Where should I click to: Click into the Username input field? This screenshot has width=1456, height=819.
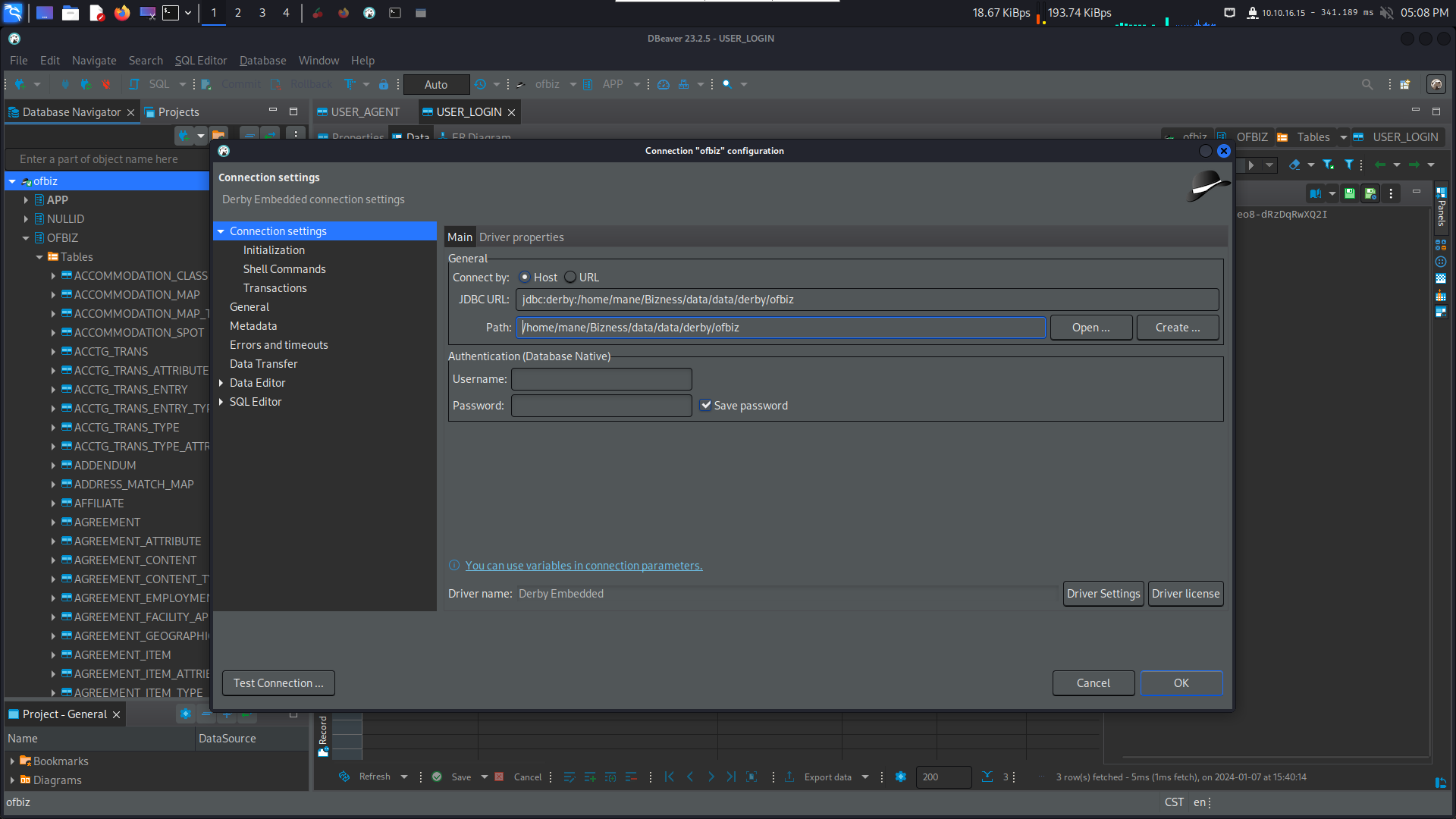coord(601,379)
